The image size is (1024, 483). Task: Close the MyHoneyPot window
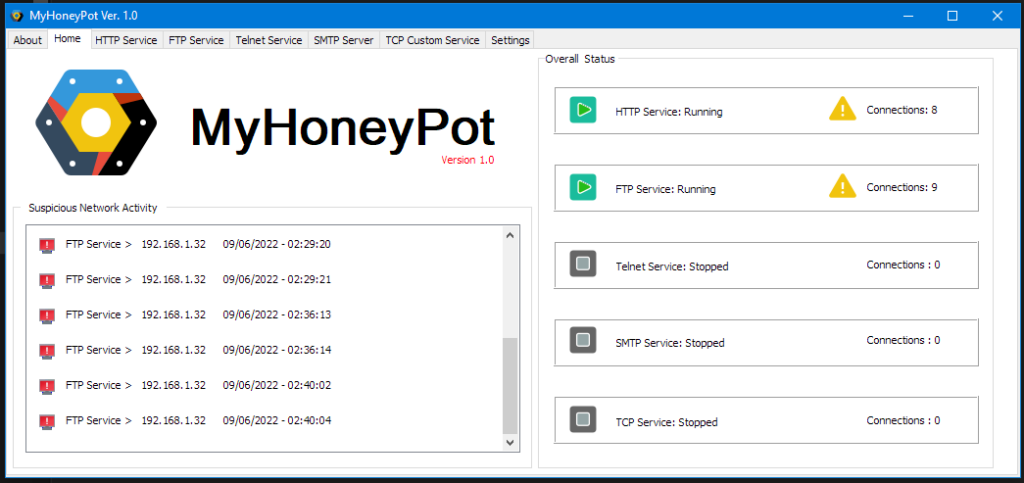pos(997,16)
